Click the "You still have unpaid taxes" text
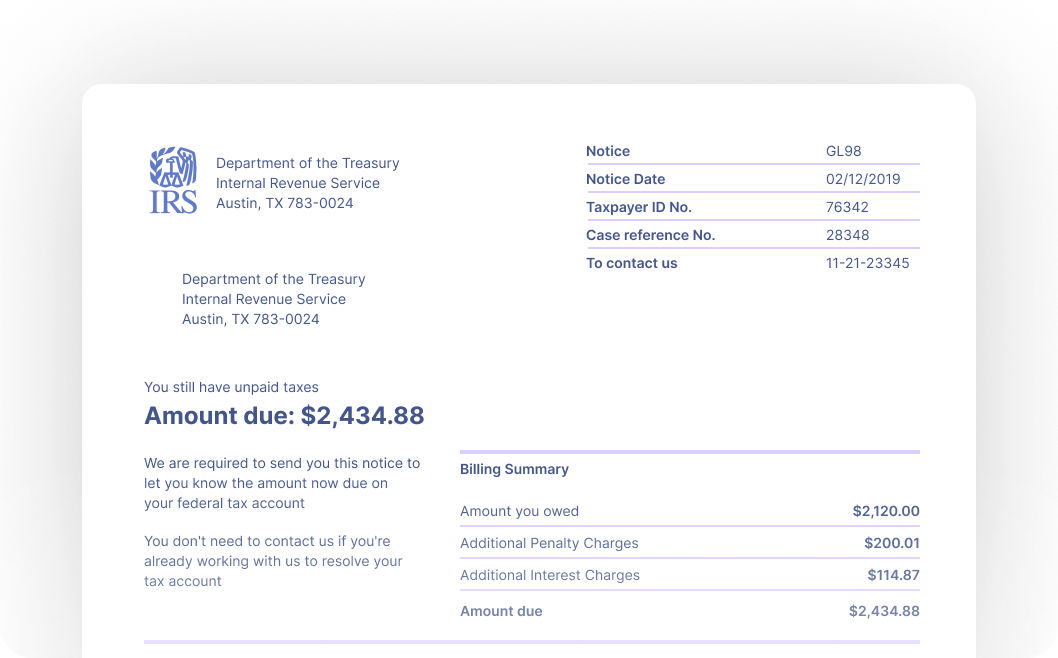The width and height of the screenshot is (1058, 658). [231, 387]
